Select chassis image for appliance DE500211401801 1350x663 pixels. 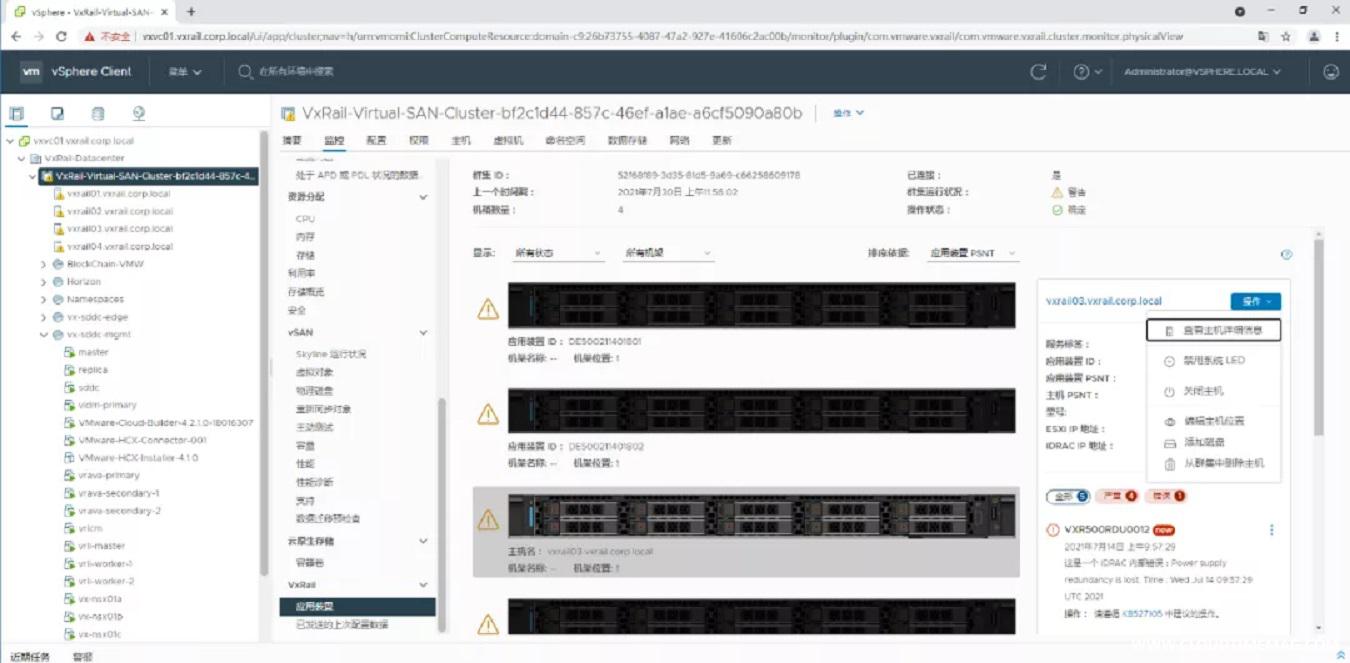[x=761, y=305]
